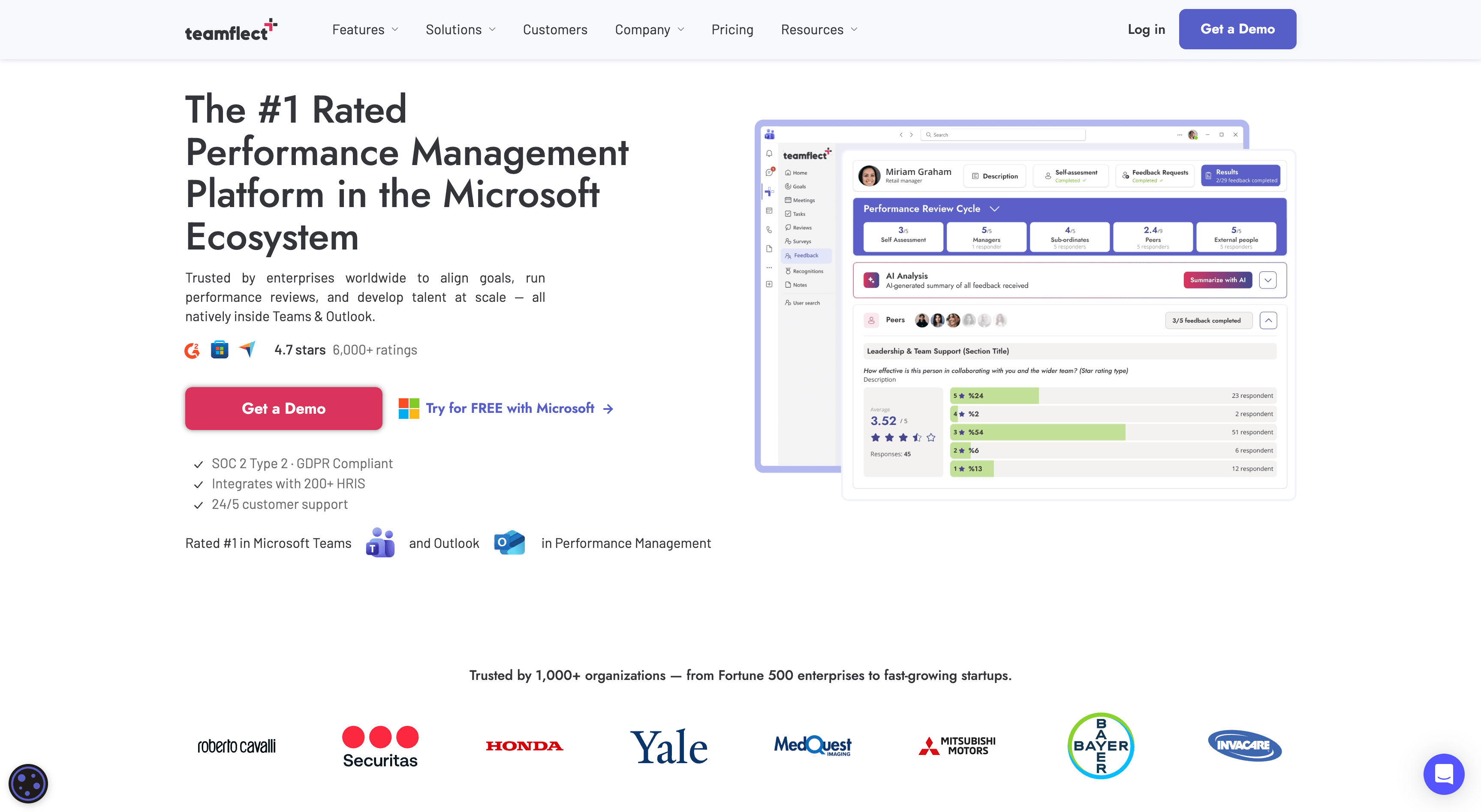1481x812 pixels.
Task: Click the AI Analysis sparkle icon
Action: pos(871,280)
